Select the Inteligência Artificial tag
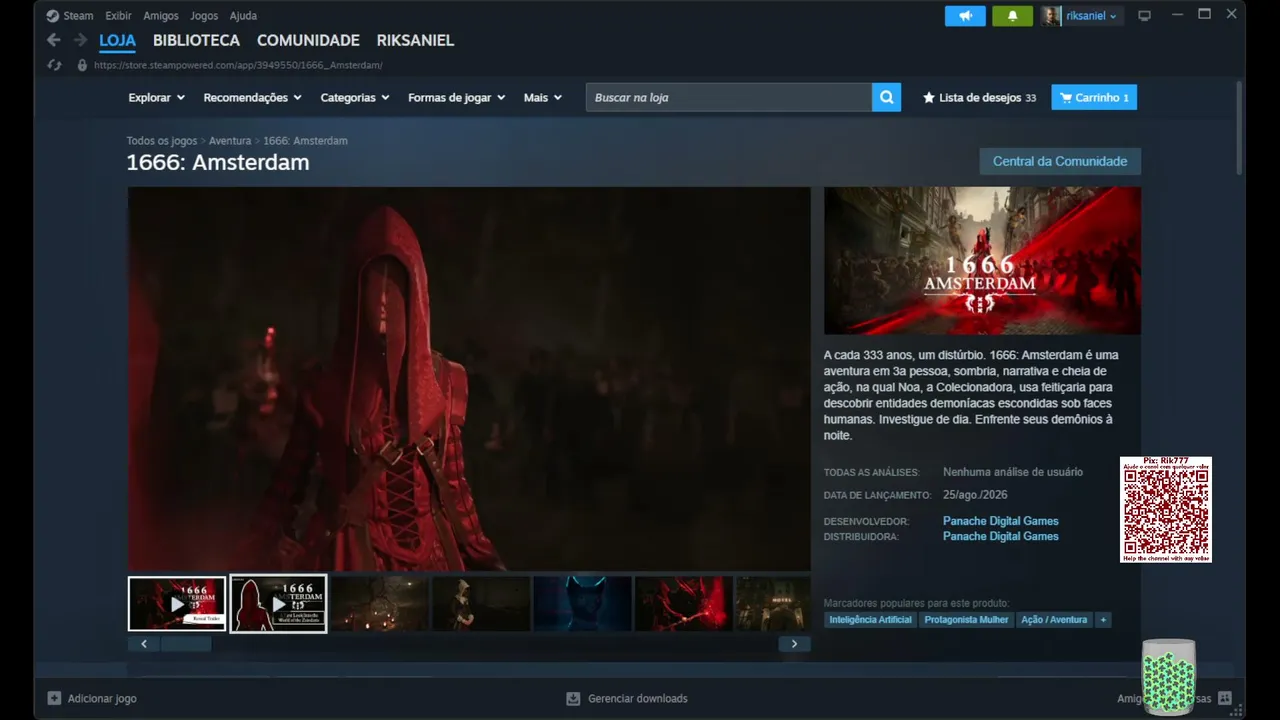This screenshot has height=720, width=1280. (871, 620)
